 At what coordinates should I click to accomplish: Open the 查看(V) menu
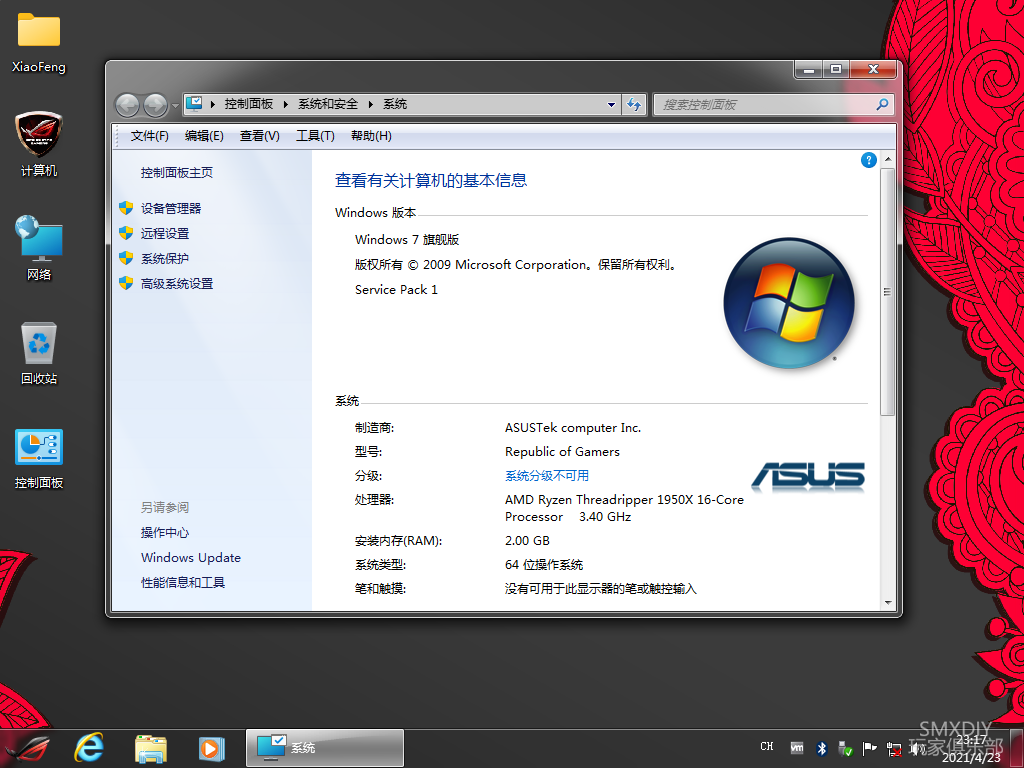259,136
